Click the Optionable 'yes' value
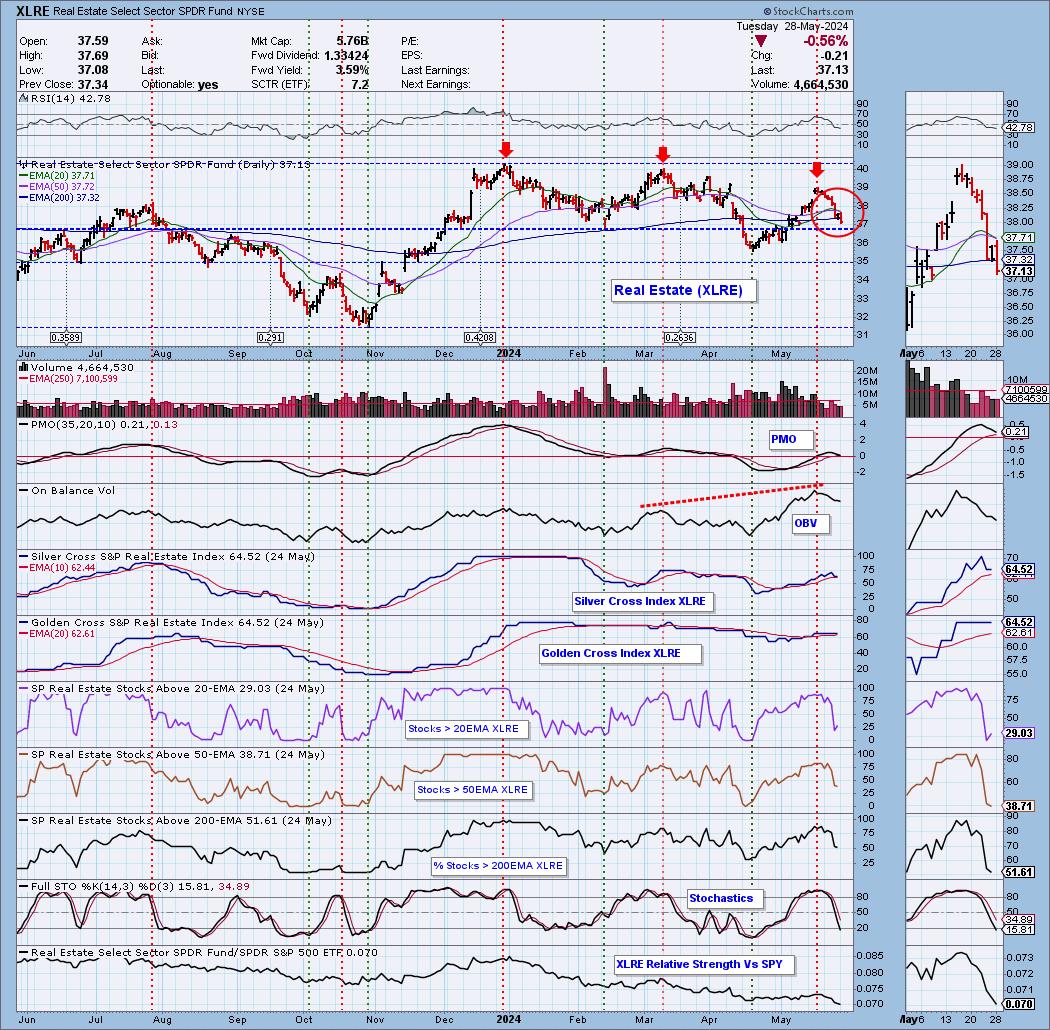Screen dimensions: 1050x1030 pyautogui.click(x=208, y=84)
